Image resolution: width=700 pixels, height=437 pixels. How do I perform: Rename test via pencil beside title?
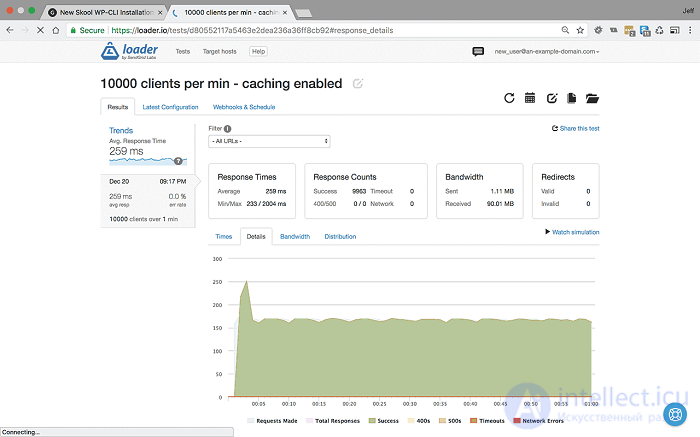[x=358, y=83]
